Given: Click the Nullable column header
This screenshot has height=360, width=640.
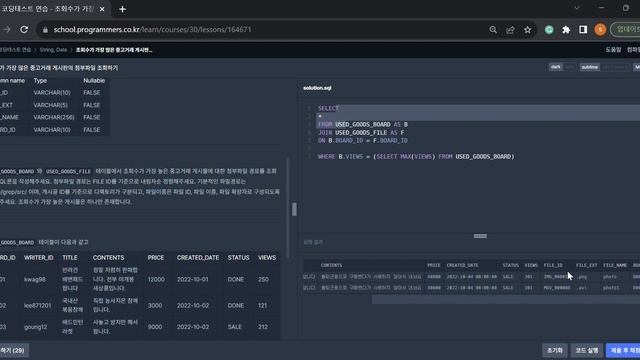Looking at the screenshot, I should [x=94, y=80].
